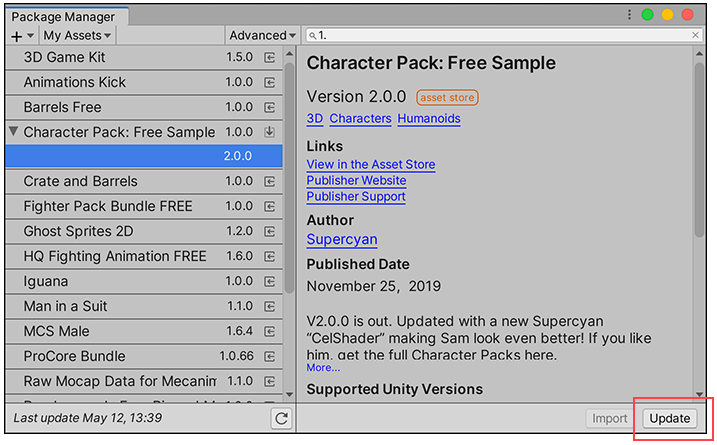Click import icon next to 3D Game Kit
Image resolution: width=717 pixels, height=445 pixels.
coord(269,58)
